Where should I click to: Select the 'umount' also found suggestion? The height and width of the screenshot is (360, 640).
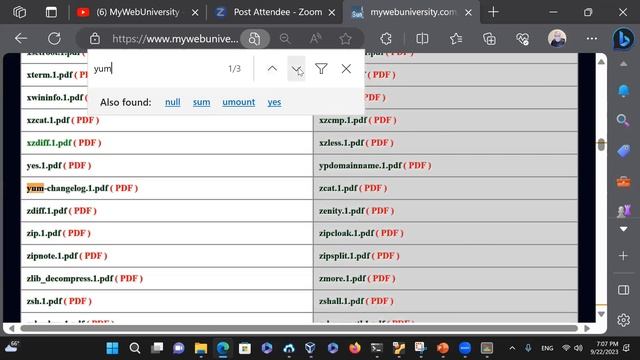[239, 102]
